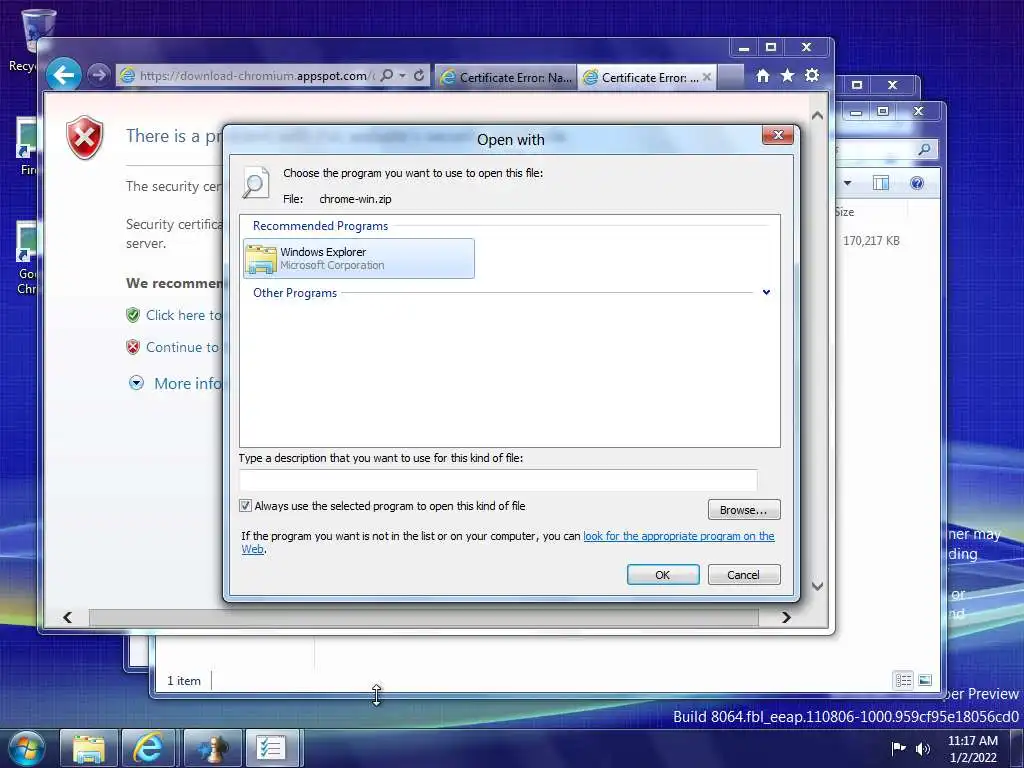Open Internet Explorer Tools gear menu
1024x768 pixels.
(812, 76)
